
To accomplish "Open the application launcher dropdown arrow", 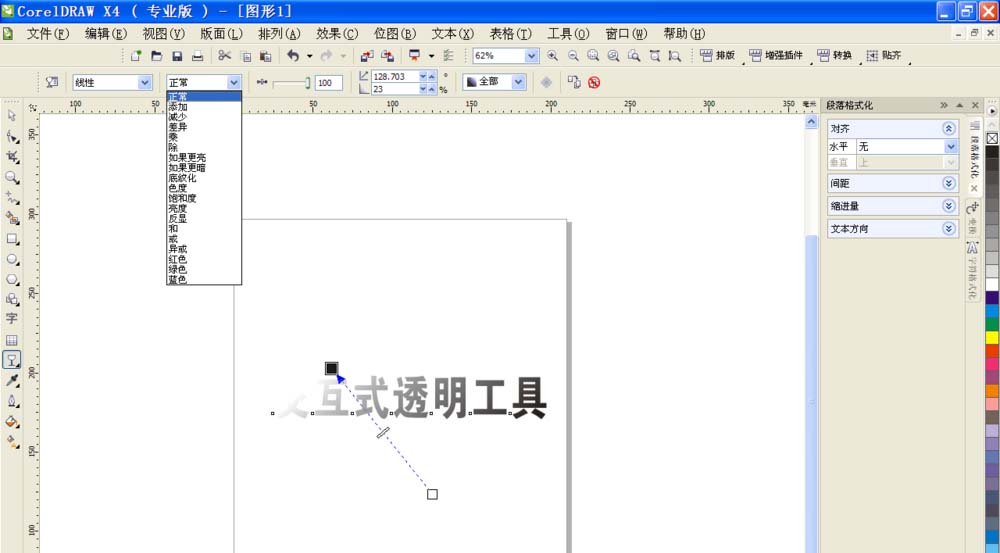I will pyautogui.click(x=431, y=56).
